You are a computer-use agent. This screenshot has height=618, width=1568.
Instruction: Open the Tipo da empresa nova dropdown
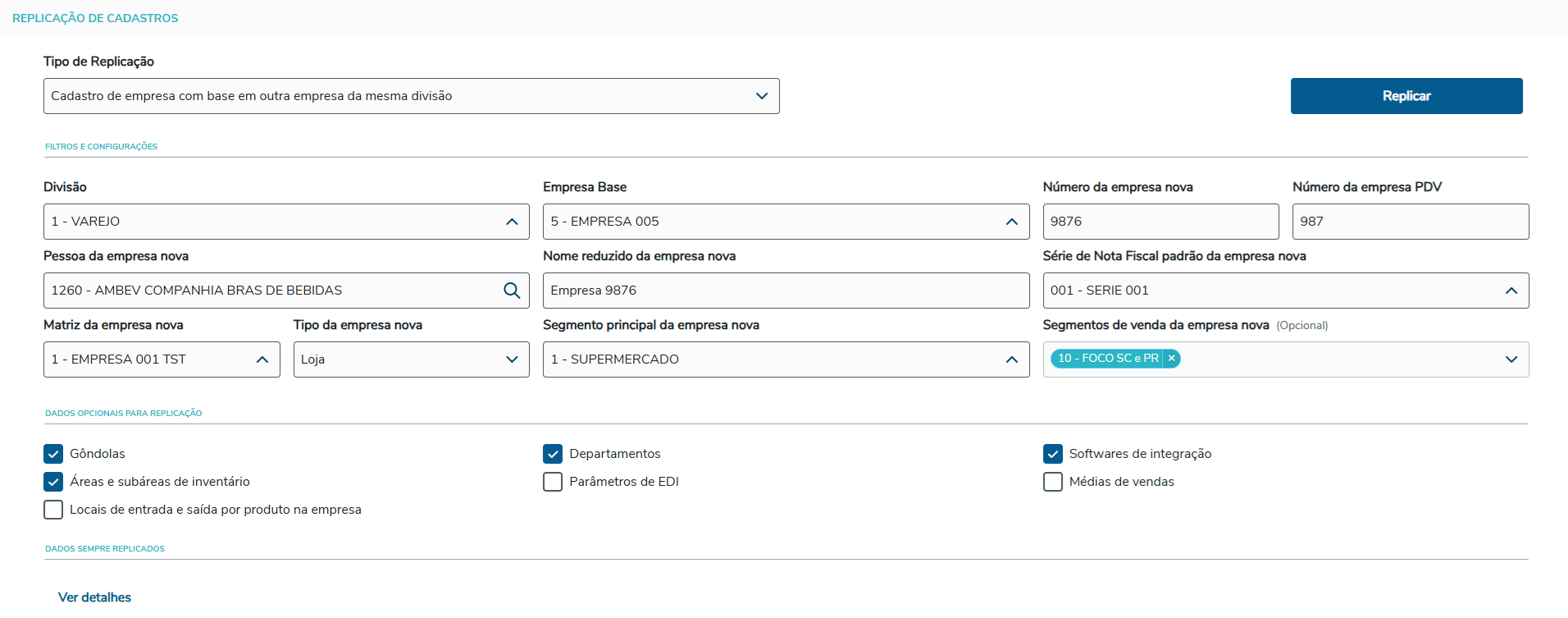[411, 359]
